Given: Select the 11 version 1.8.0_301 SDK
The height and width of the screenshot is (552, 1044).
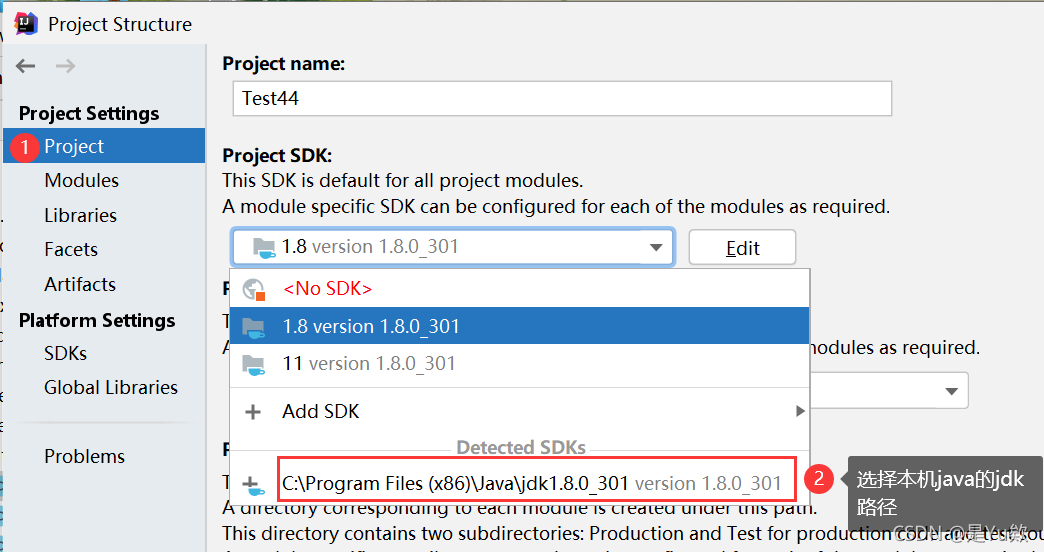Looking at the screenshot, I should tap(519, 364).
